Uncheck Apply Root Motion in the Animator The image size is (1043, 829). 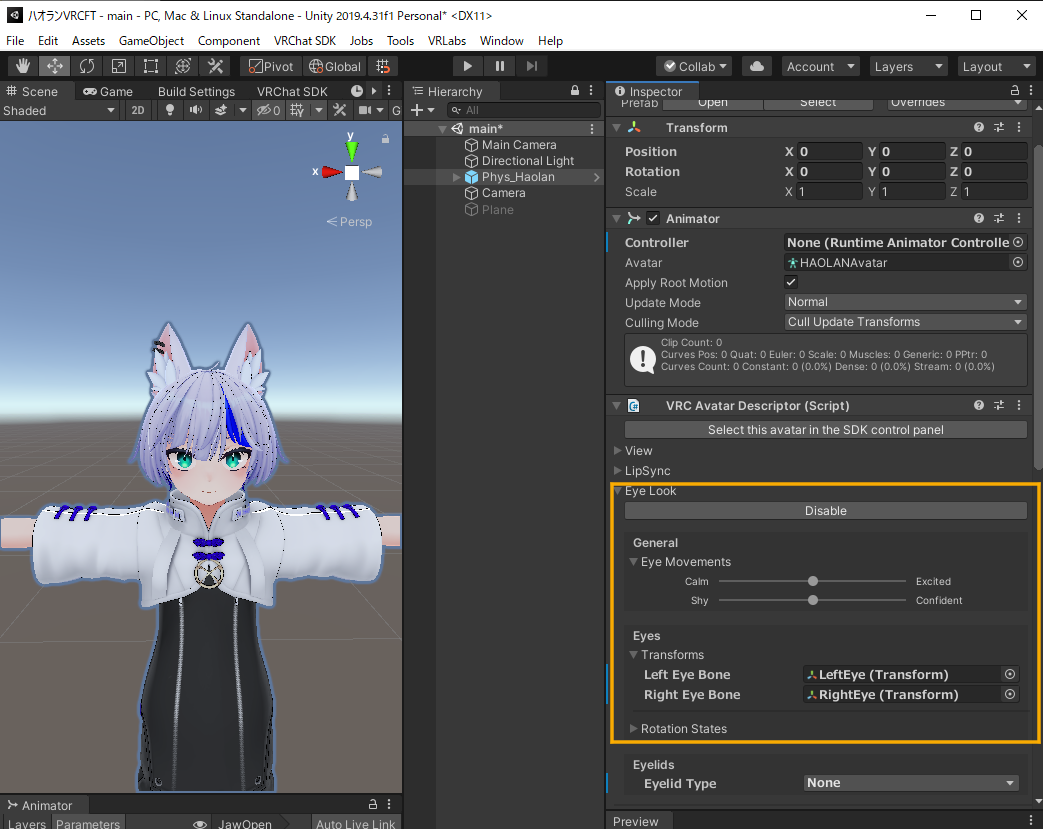[x=791, y=282]
